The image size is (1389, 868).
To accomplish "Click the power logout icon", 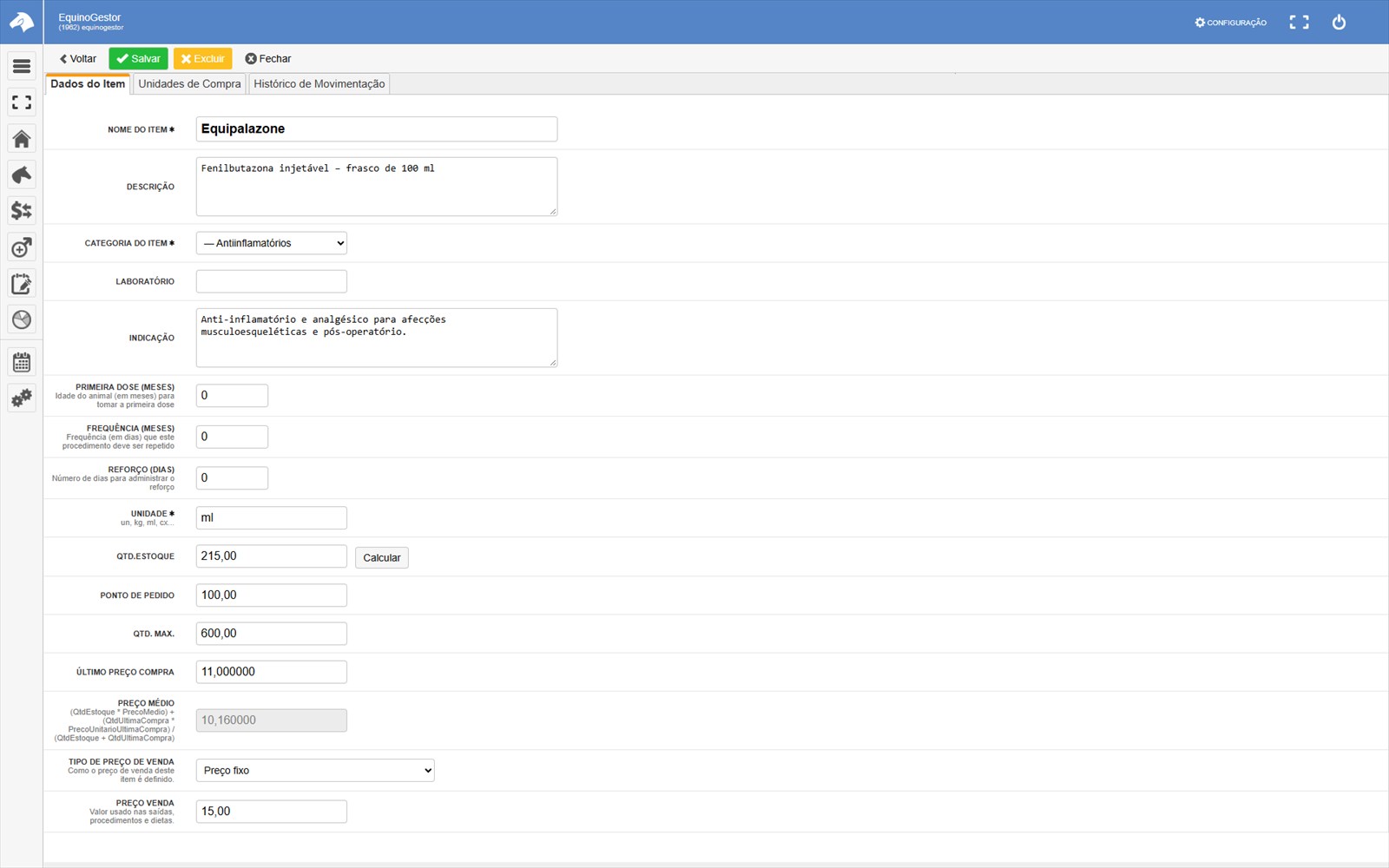I will [1339, 23].
